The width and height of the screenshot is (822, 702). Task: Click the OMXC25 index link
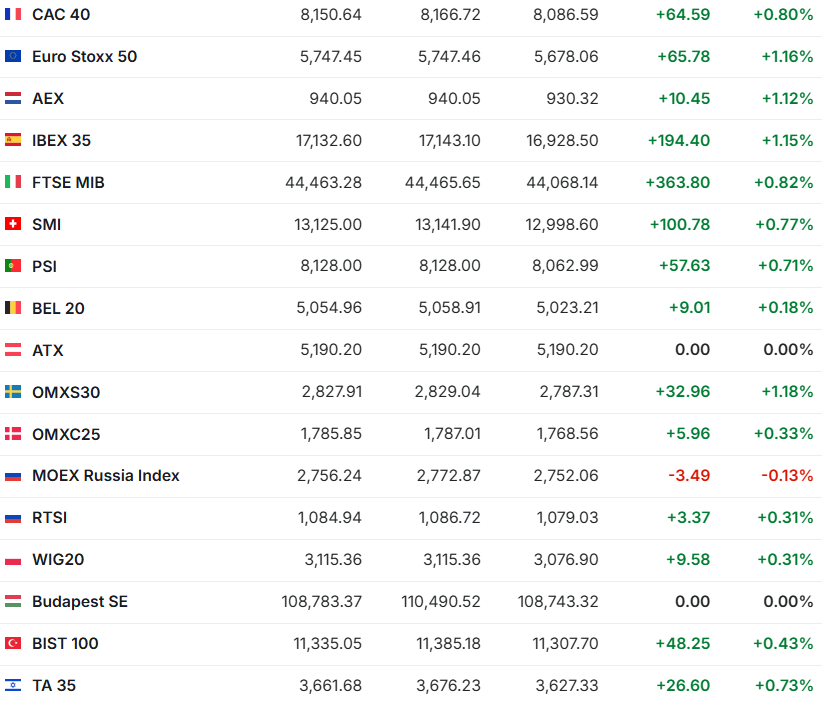click(66, 435)
